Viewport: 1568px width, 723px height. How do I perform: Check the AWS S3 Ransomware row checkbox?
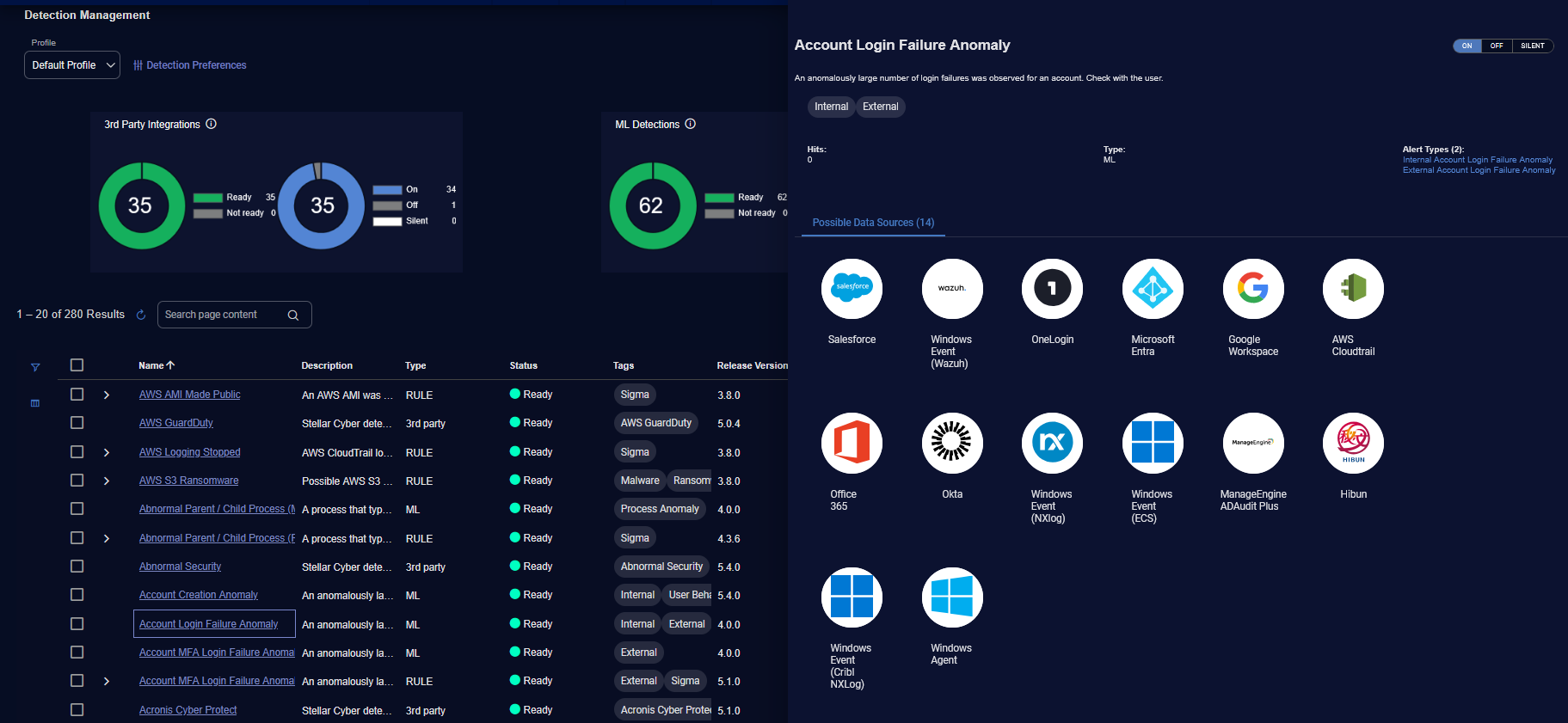77,480
